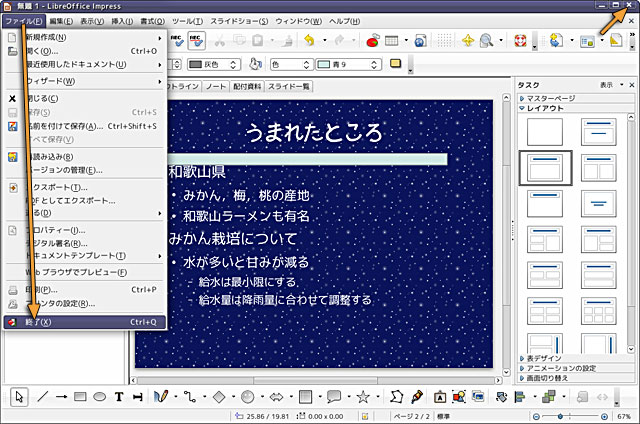Image resolution: width=640 pixels, height=424 pixels.
Task: Click 終了 (Exit) in the File menu
Action: (x=40, y=322)
